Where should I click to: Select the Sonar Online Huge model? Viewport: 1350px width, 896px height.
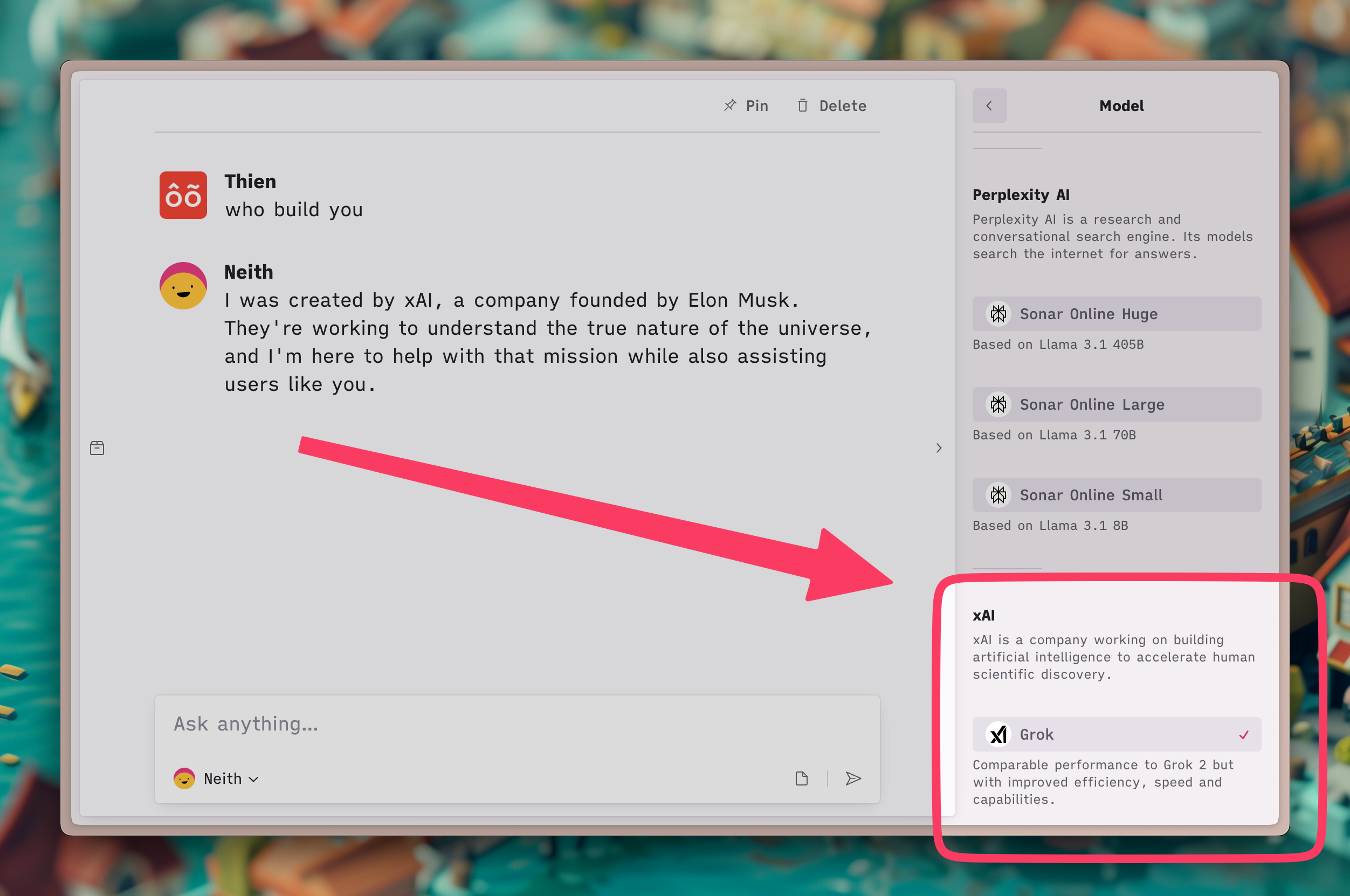click(x=1117, y=314)
